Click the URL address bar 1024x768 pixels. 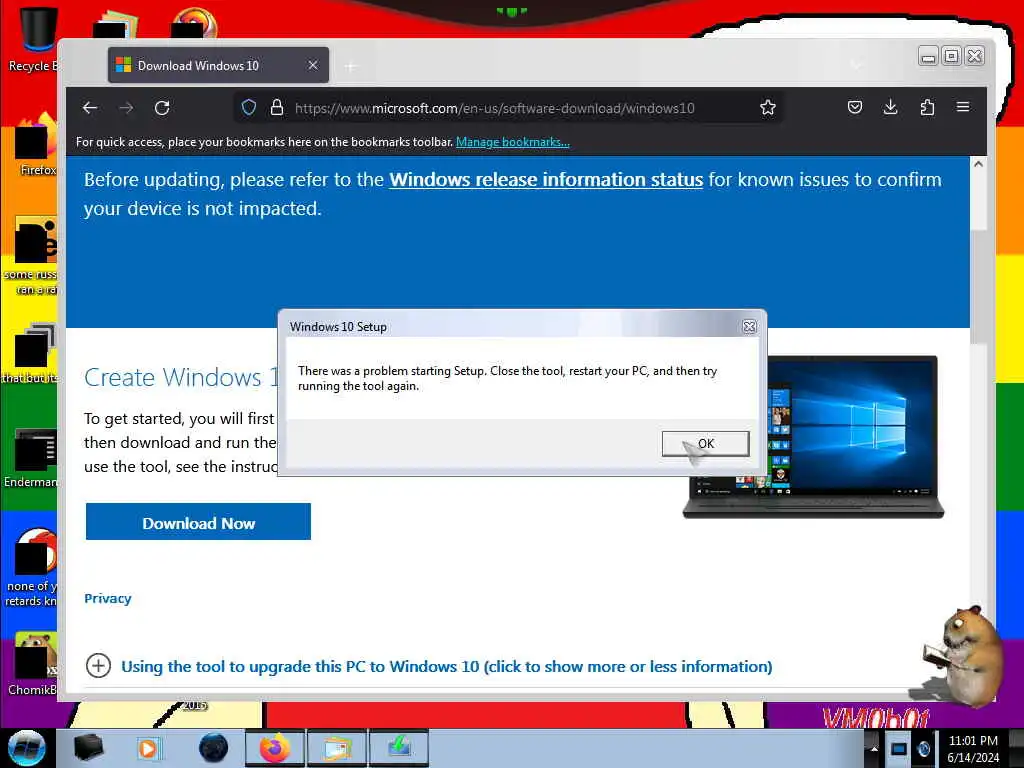pyautogui.click(x=494, y=108)
